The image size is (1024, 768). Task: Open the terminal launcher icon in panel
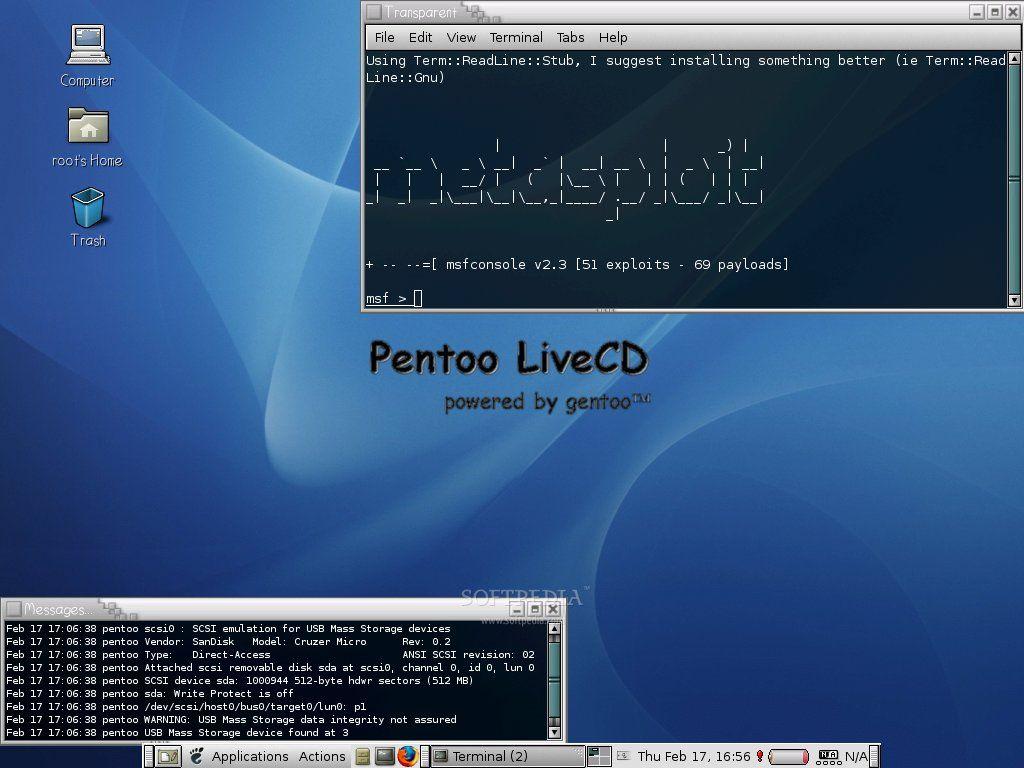385,756
